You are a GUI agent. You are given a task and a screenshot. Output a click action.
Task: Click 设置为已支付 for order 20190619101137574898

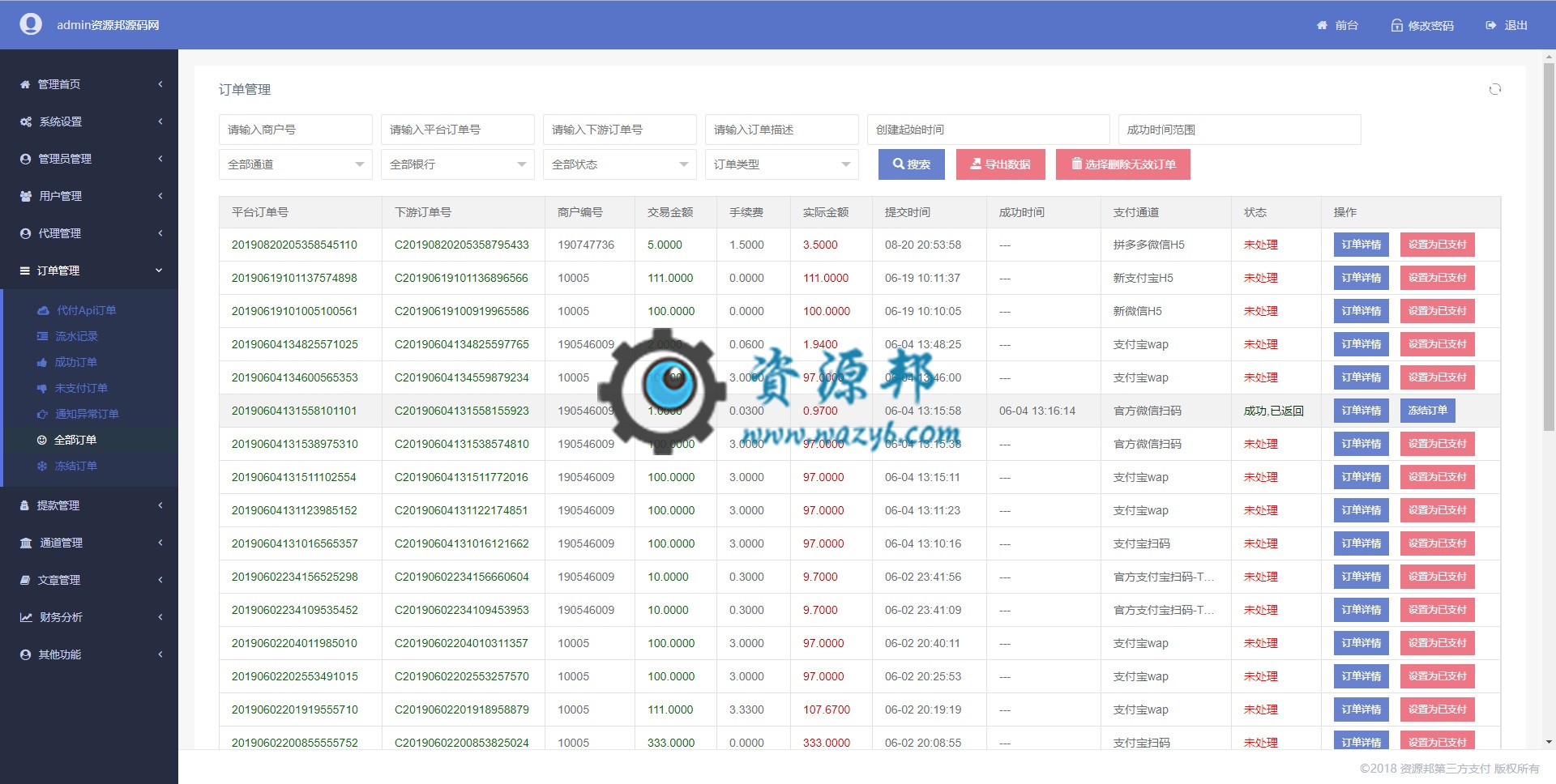(x=1438, y=278)
